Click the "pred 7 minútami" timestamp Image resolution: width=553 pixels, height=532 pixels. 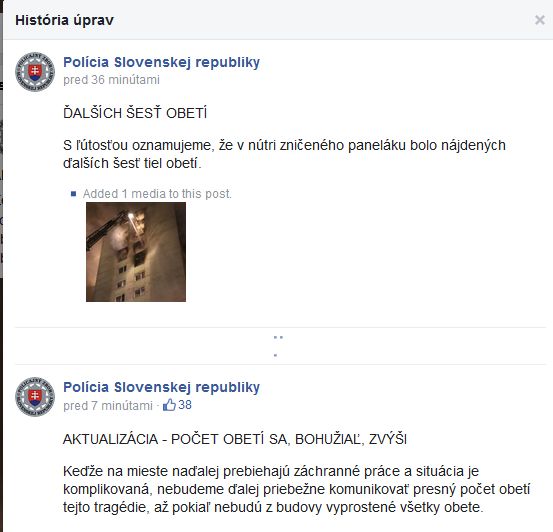(108, 406)
